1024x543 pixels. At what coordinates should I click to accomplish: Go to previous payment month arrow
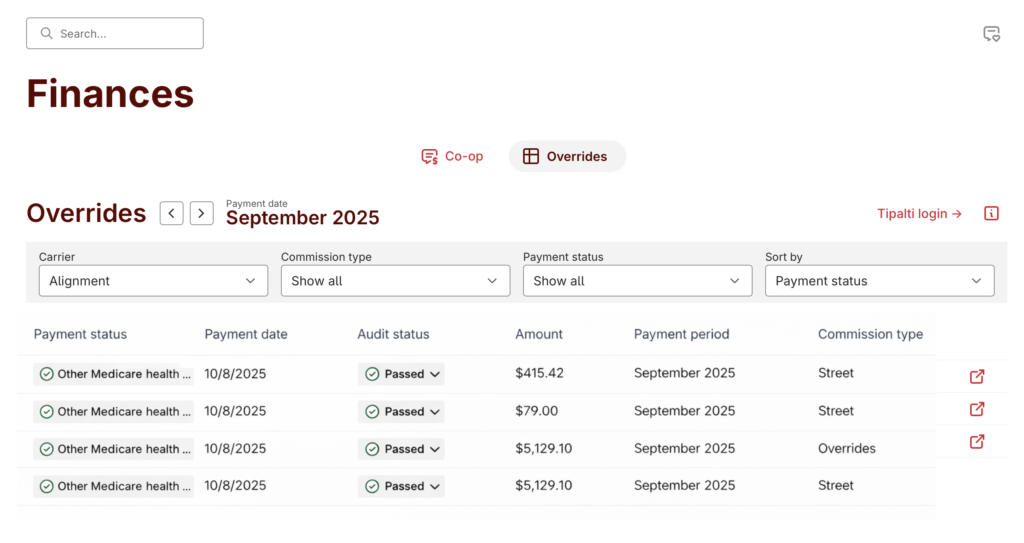[x=171, y=213]
